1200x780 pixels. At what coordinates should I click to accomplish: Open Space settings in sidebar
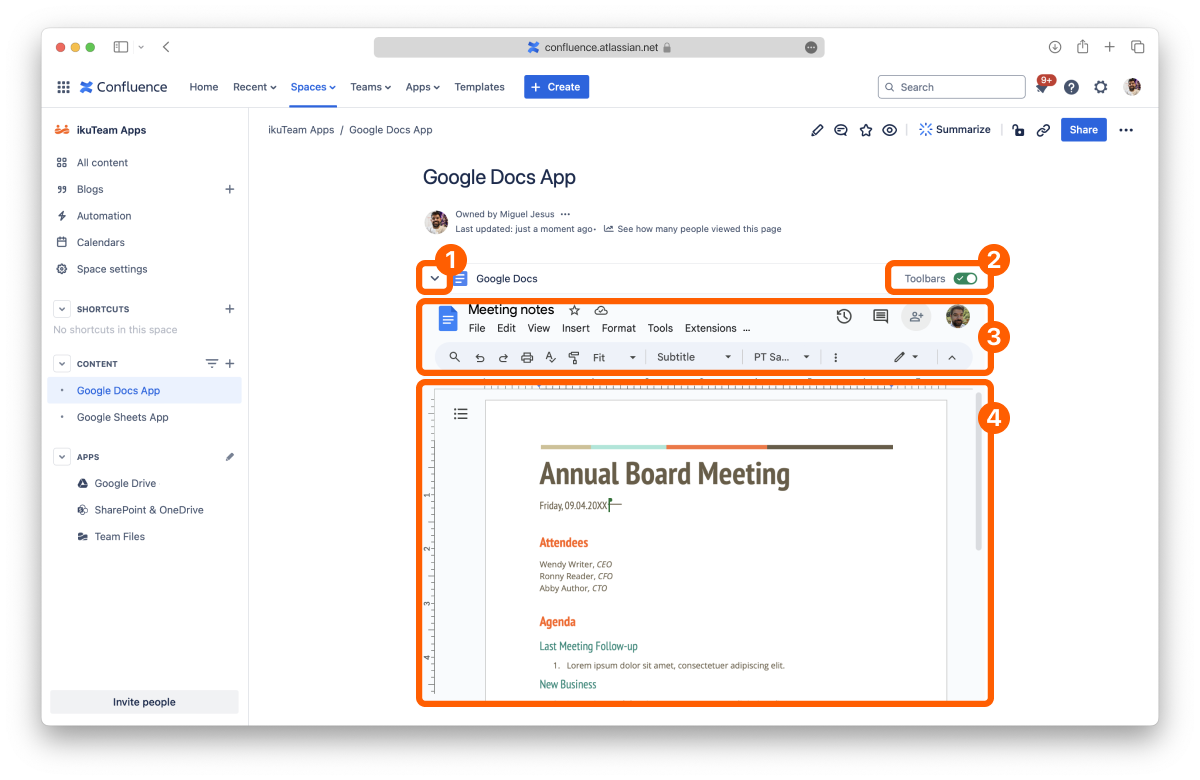pos(111,269)
